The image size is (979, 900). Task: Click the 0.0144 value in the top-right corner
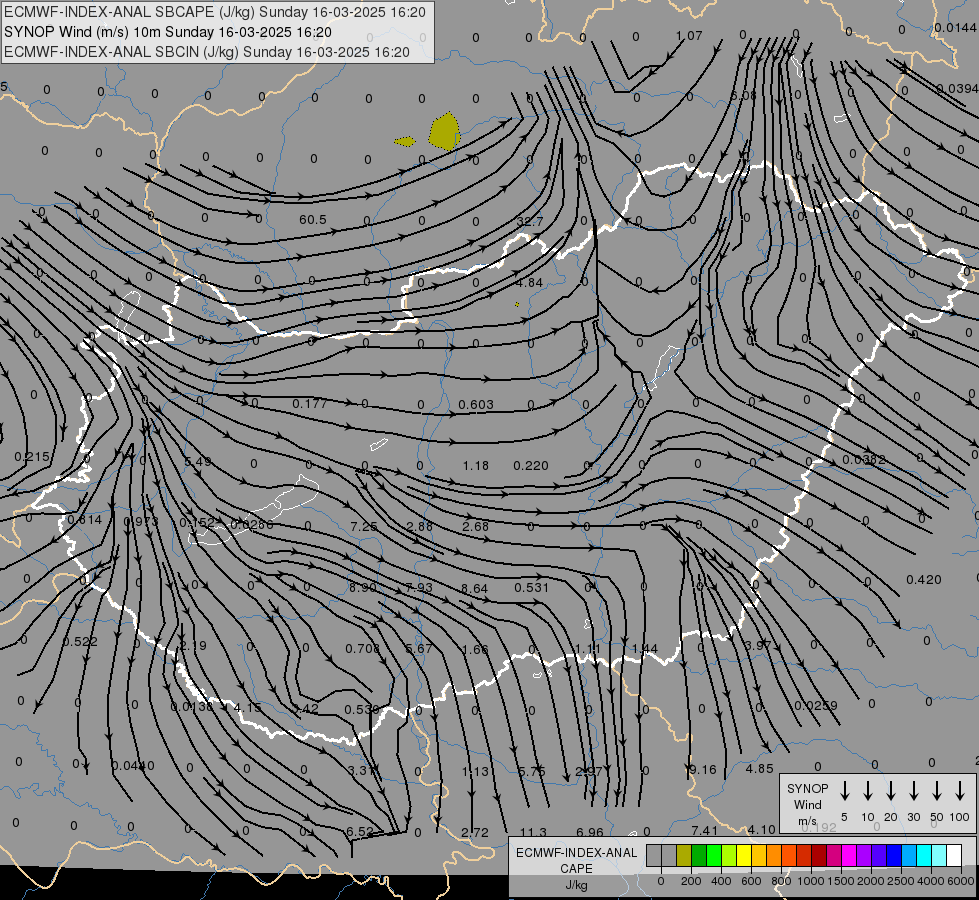pos(955,27)
